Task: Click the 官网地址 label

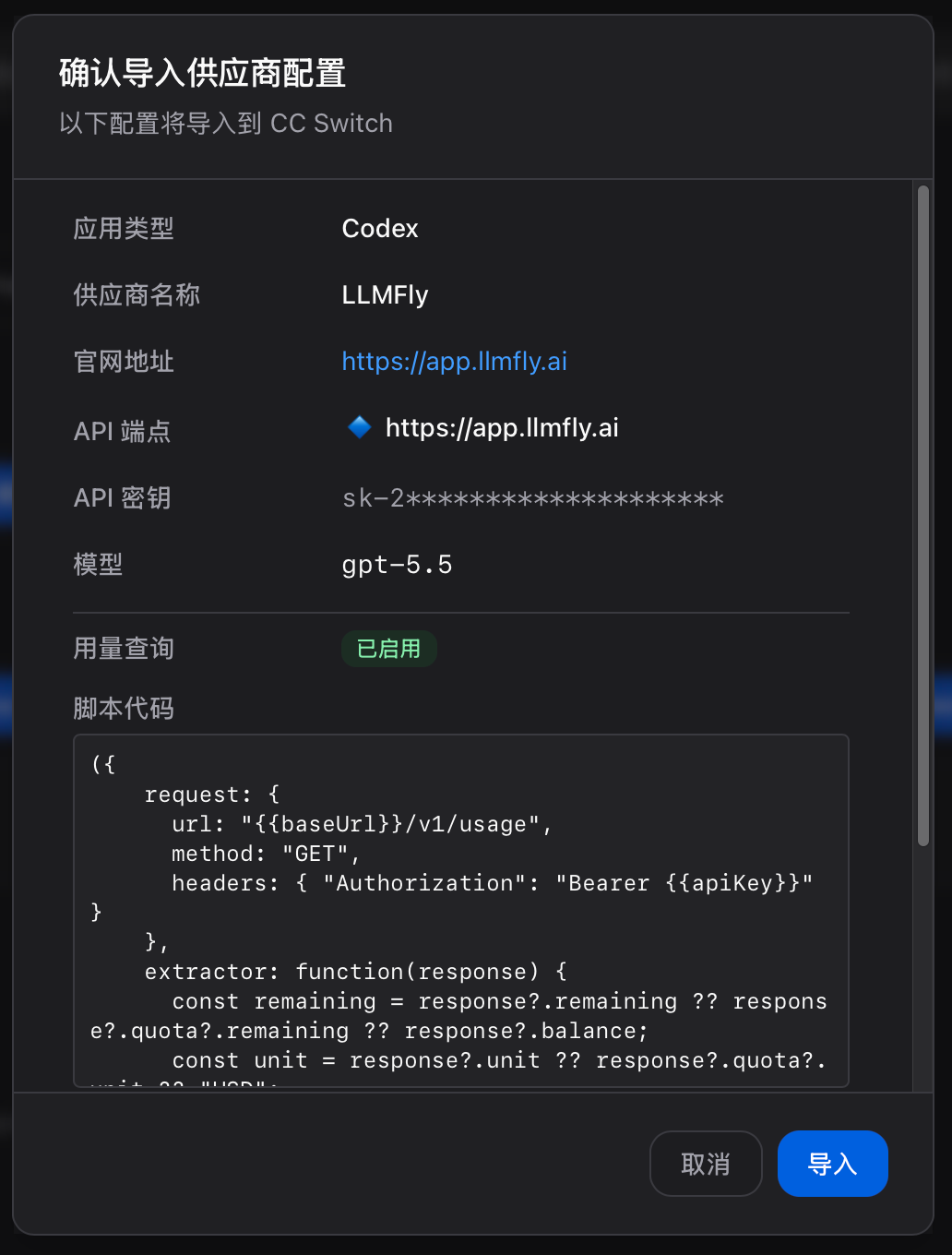Action: (124, 361)
